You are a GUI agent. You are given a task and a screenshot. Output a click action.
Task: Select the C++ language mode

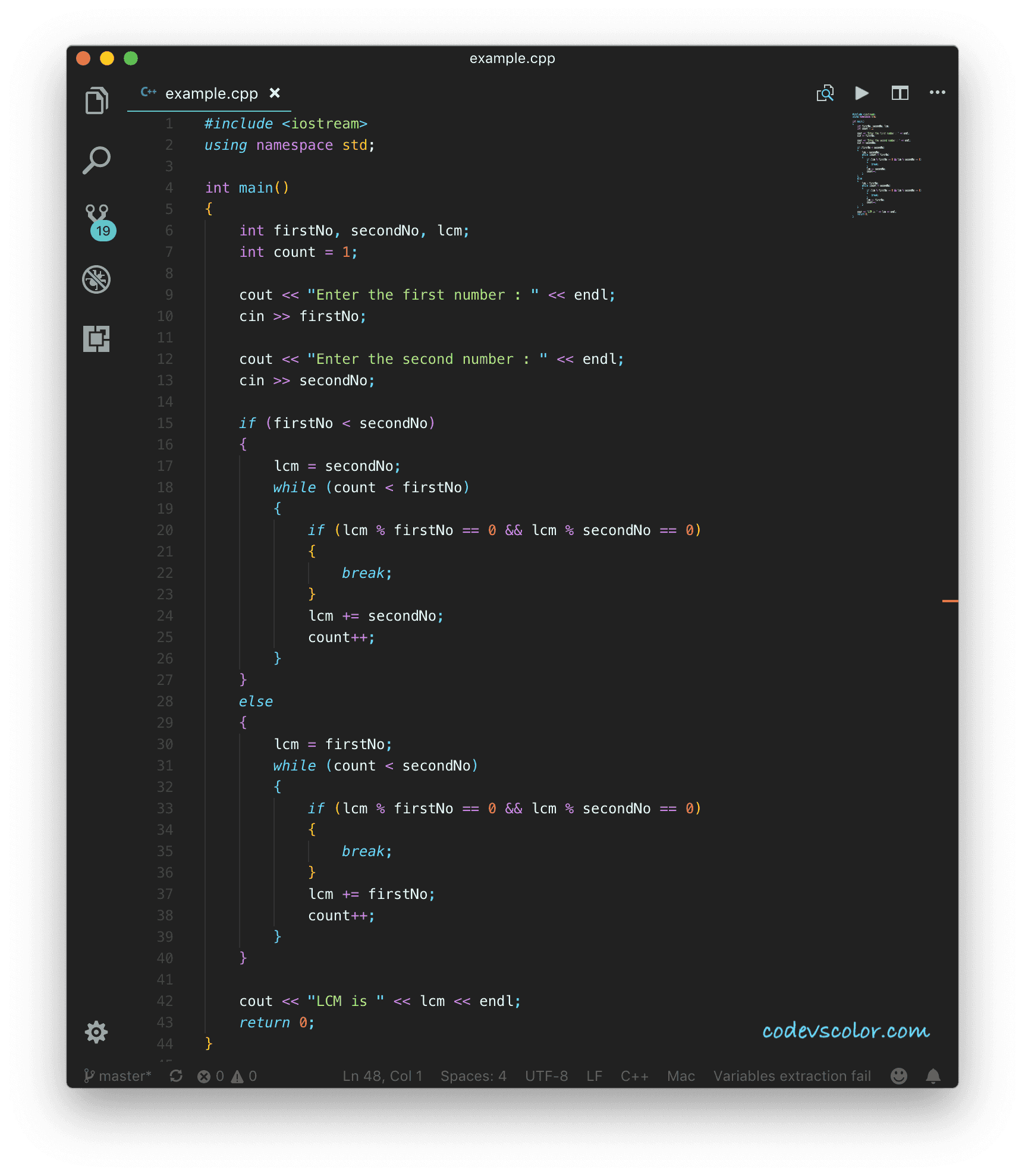[634, 1076]
